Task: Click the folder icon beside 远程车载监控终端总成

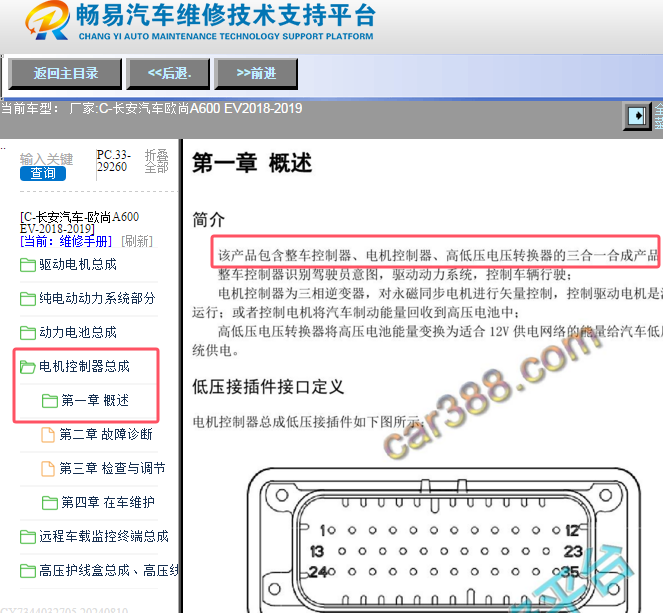Action: (28, 537)
